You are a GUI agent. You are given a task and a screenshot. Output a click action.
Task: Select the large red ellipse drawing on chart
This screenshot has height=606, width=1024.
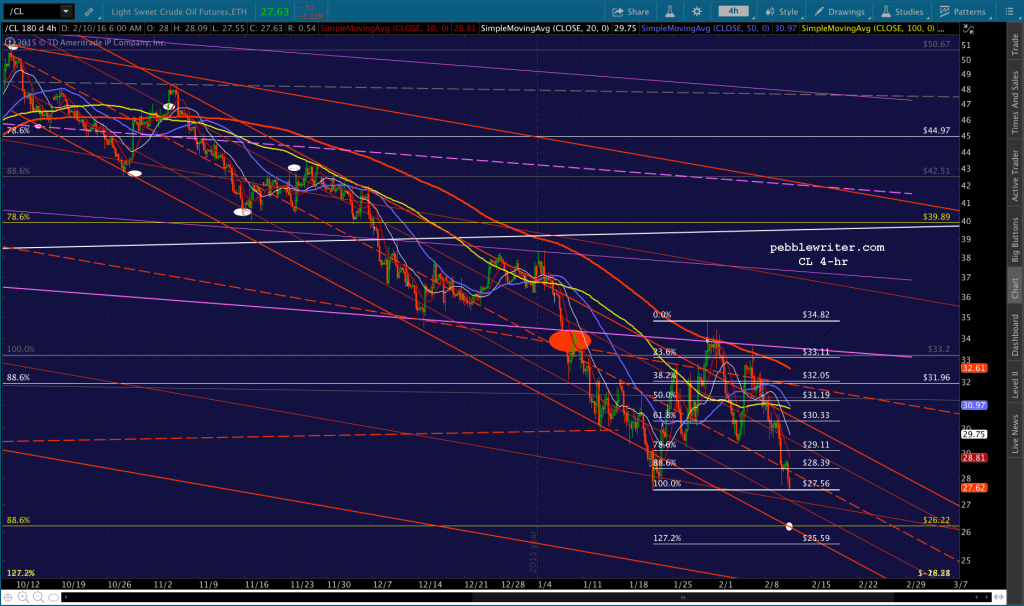tap(569, 341)
